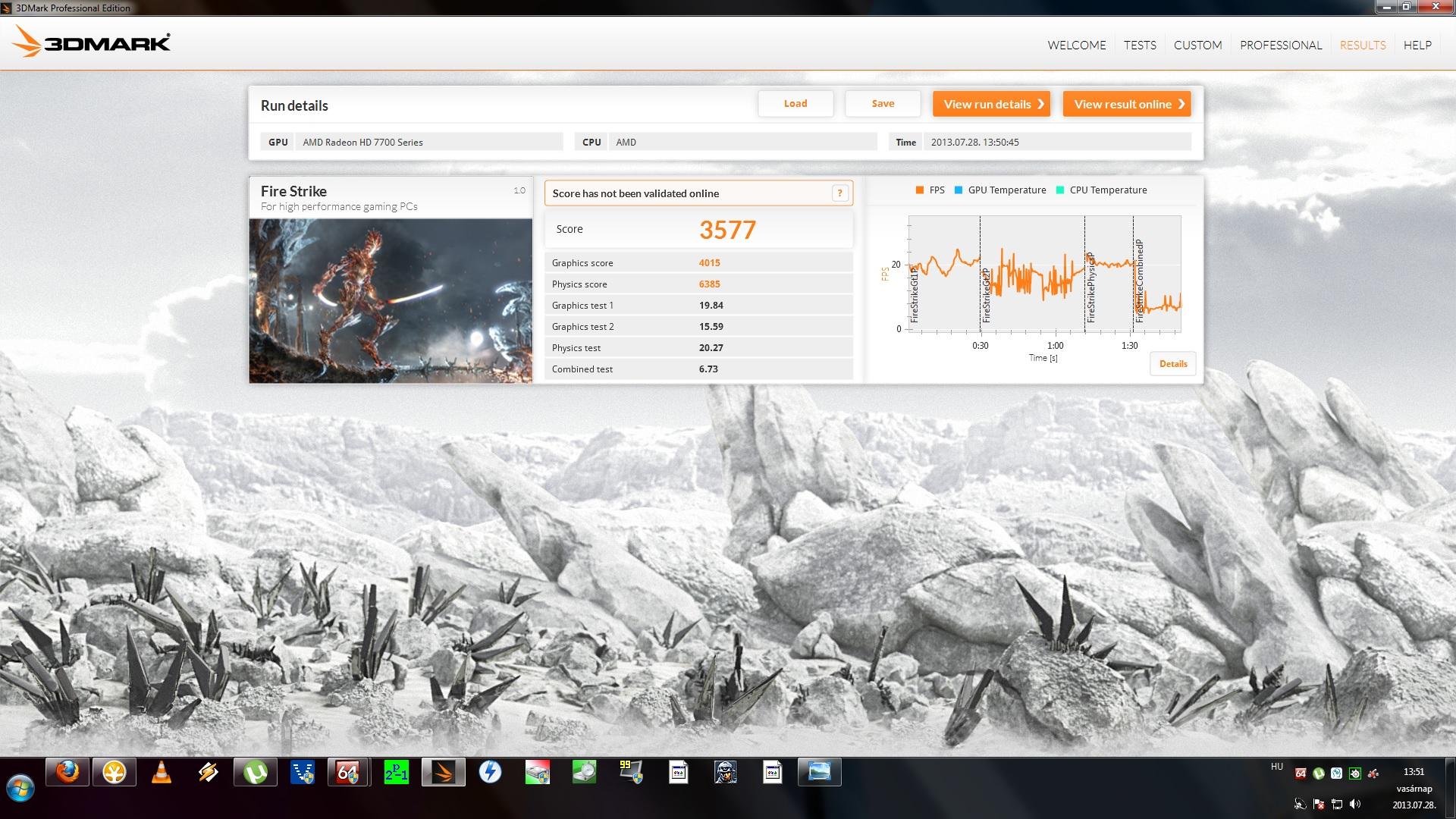This screenshot has height=819, width=1456.
Task: Click the Fire Strike title text
Action: pyautogui.click(x=293, y=191)
